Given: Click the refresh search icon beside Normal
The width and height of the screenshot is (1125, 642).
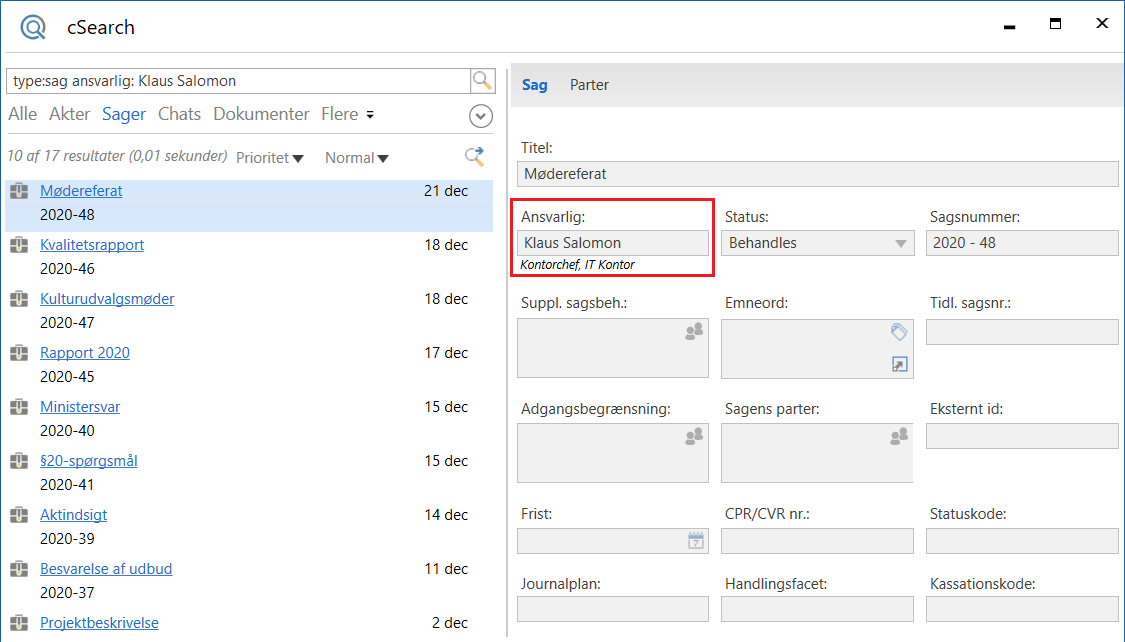Looking at the screenshot, I should [x=474, y=156].
